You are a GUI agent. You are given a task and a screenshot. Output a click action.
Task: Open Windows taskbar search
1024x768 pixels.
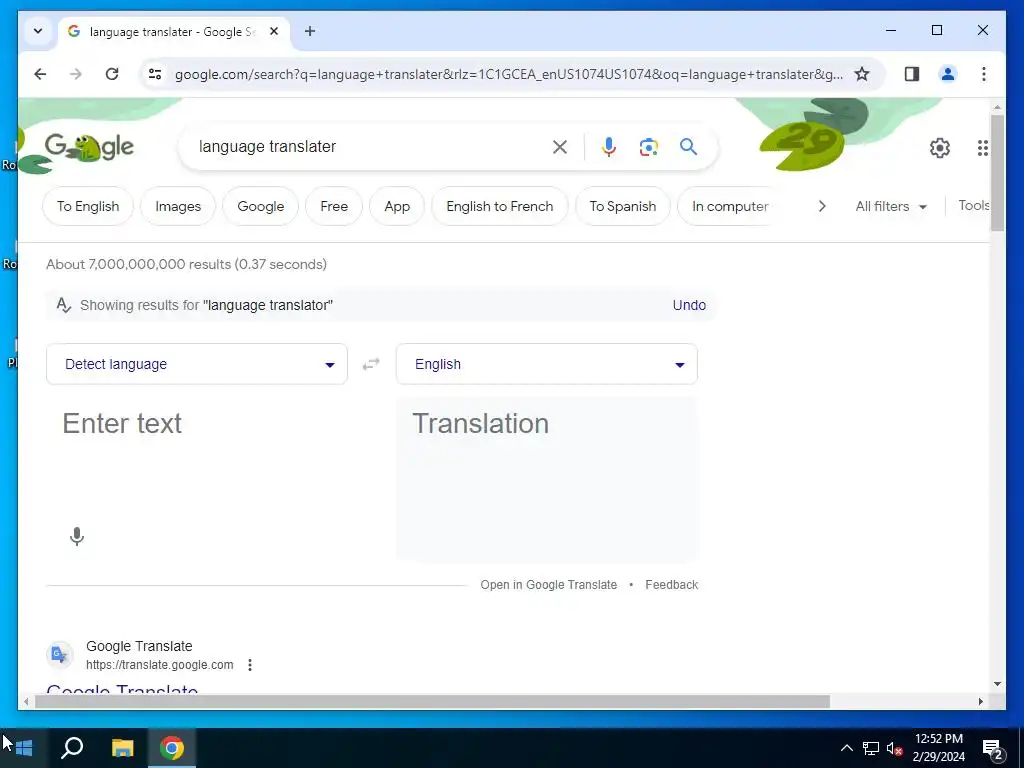72,748
